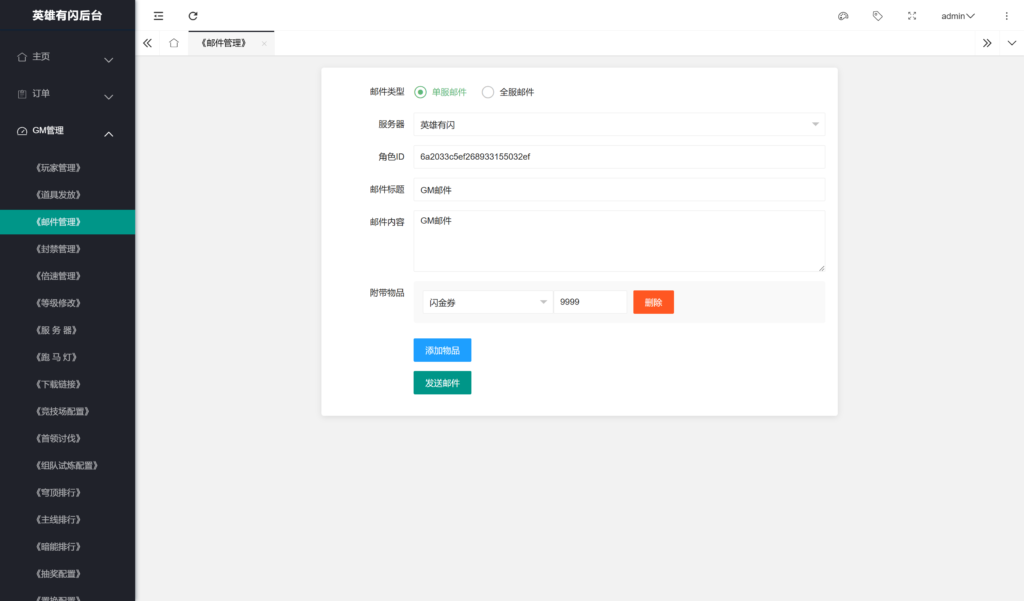Open 《跑 马 灯》 in sidebar
Image resolution: width=1024 pixels, height=601 pixels.
click(x=68, y=357)
